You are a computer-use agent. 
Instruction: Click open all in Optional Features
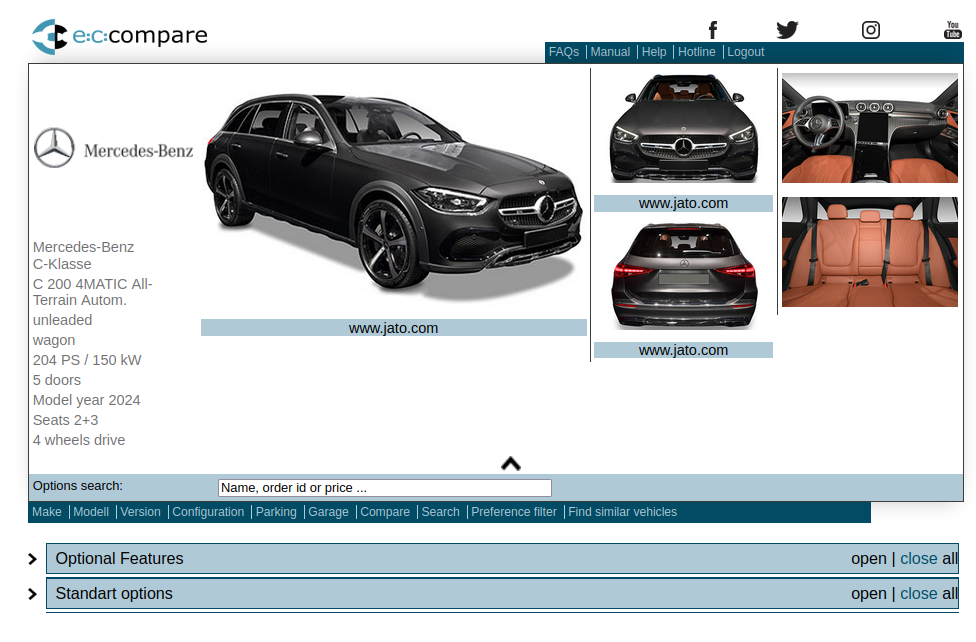tap(869, 559)
